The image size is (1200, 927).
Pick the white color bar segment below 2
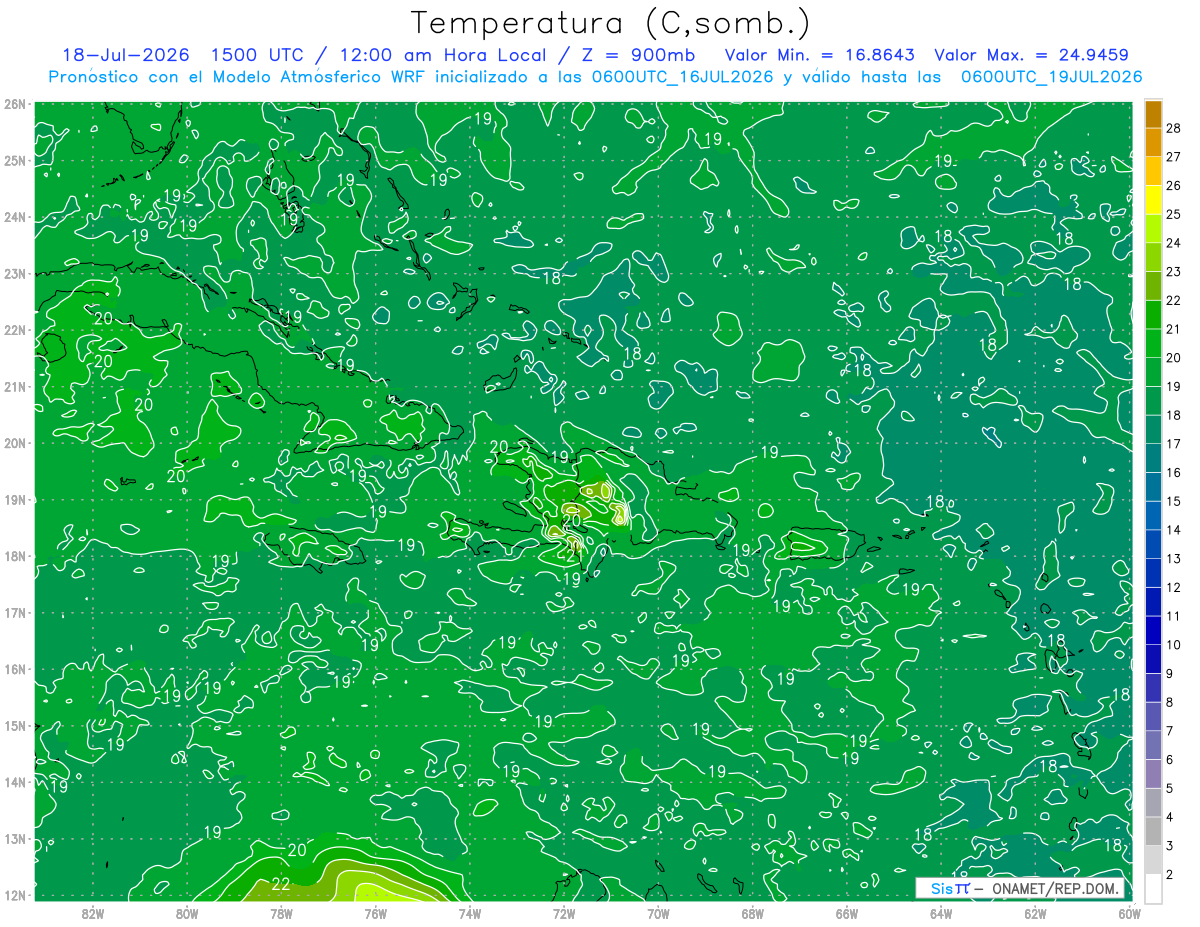click(1154, 888)
